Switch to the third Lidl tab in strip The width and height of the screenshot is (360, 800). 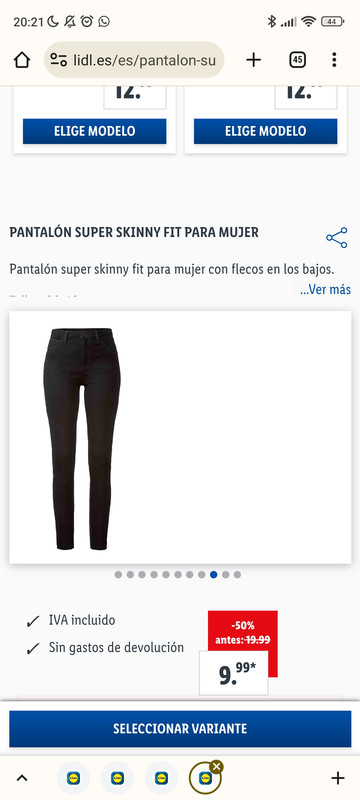click(x=161, y=778)
